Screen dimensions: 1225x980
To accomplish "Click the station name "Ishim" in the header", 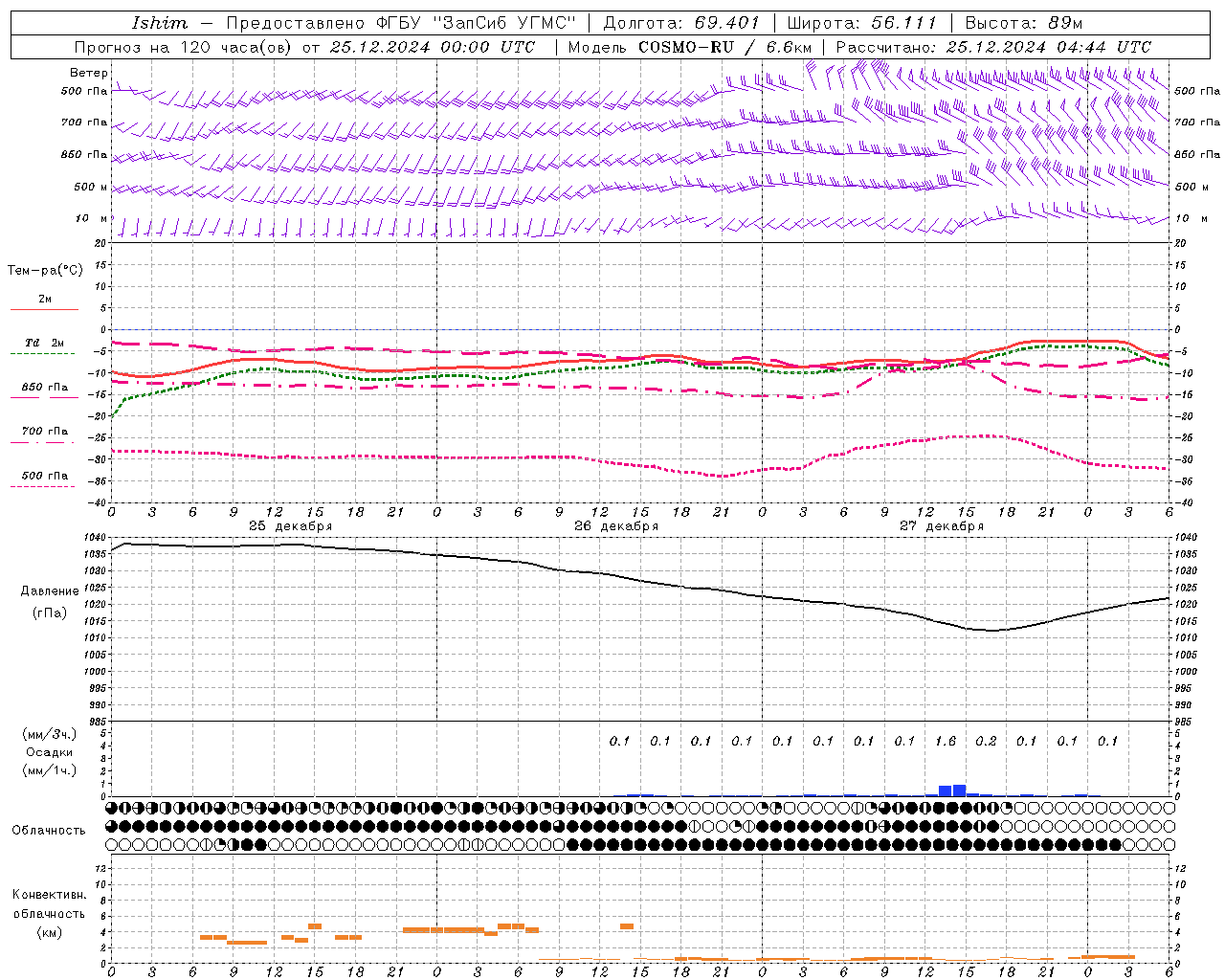I will (x=160, y=22).
